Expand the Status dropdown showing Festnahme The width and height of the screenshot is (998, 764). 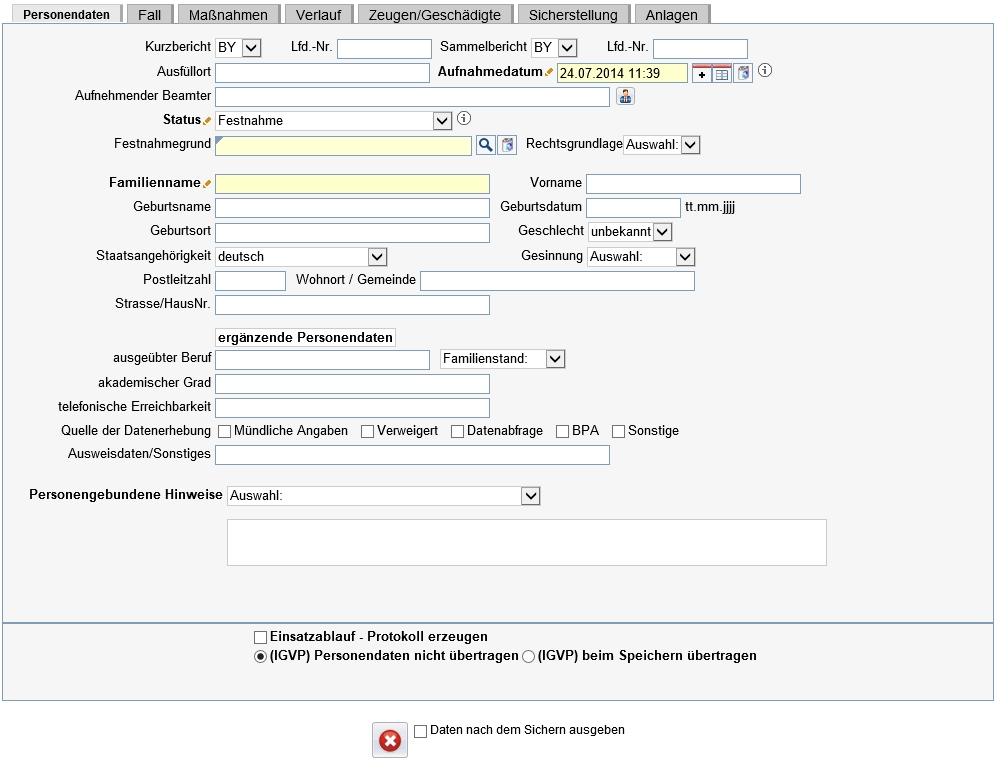334,120
